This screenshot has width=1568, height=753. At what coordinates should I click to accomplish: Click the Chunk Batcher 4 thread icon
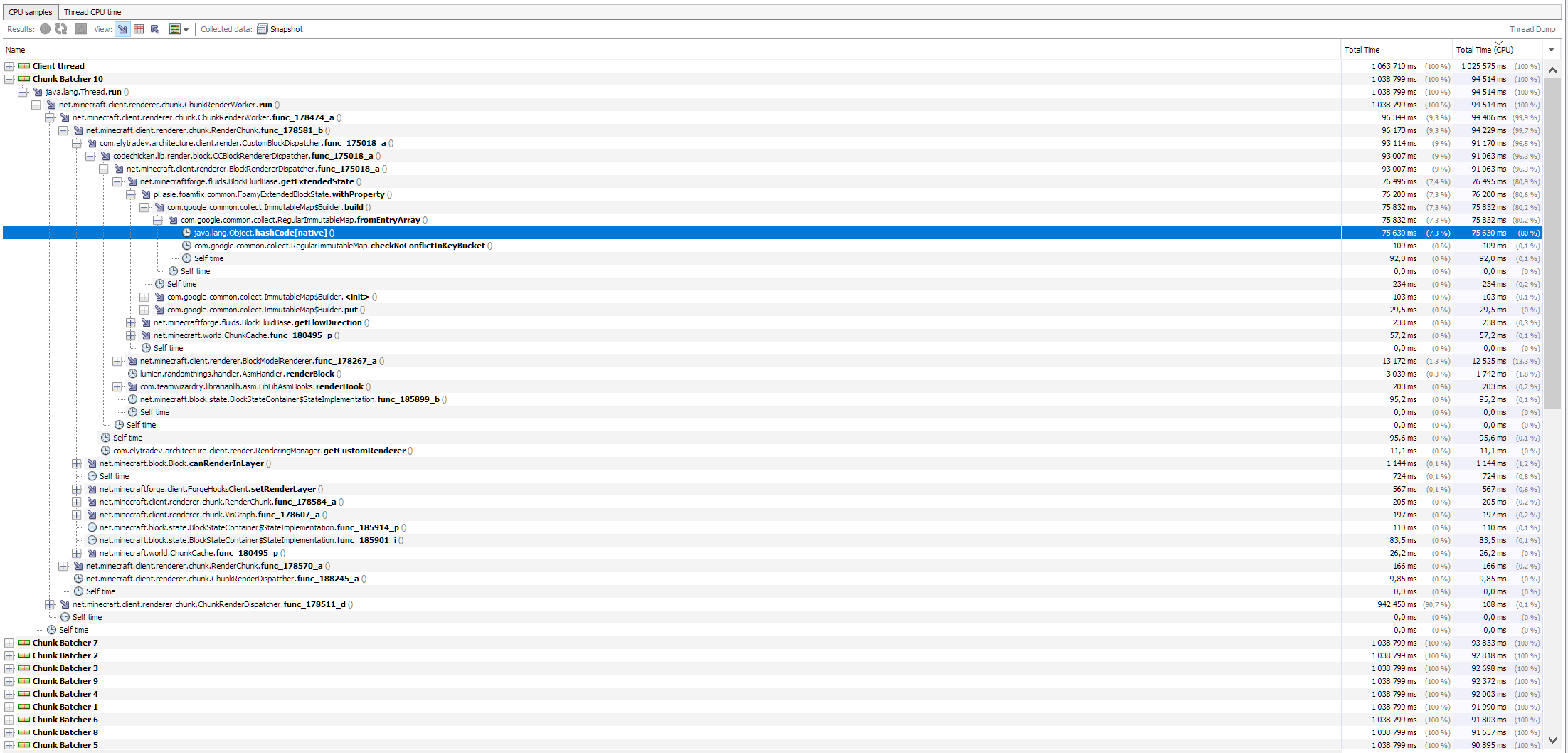24,694
